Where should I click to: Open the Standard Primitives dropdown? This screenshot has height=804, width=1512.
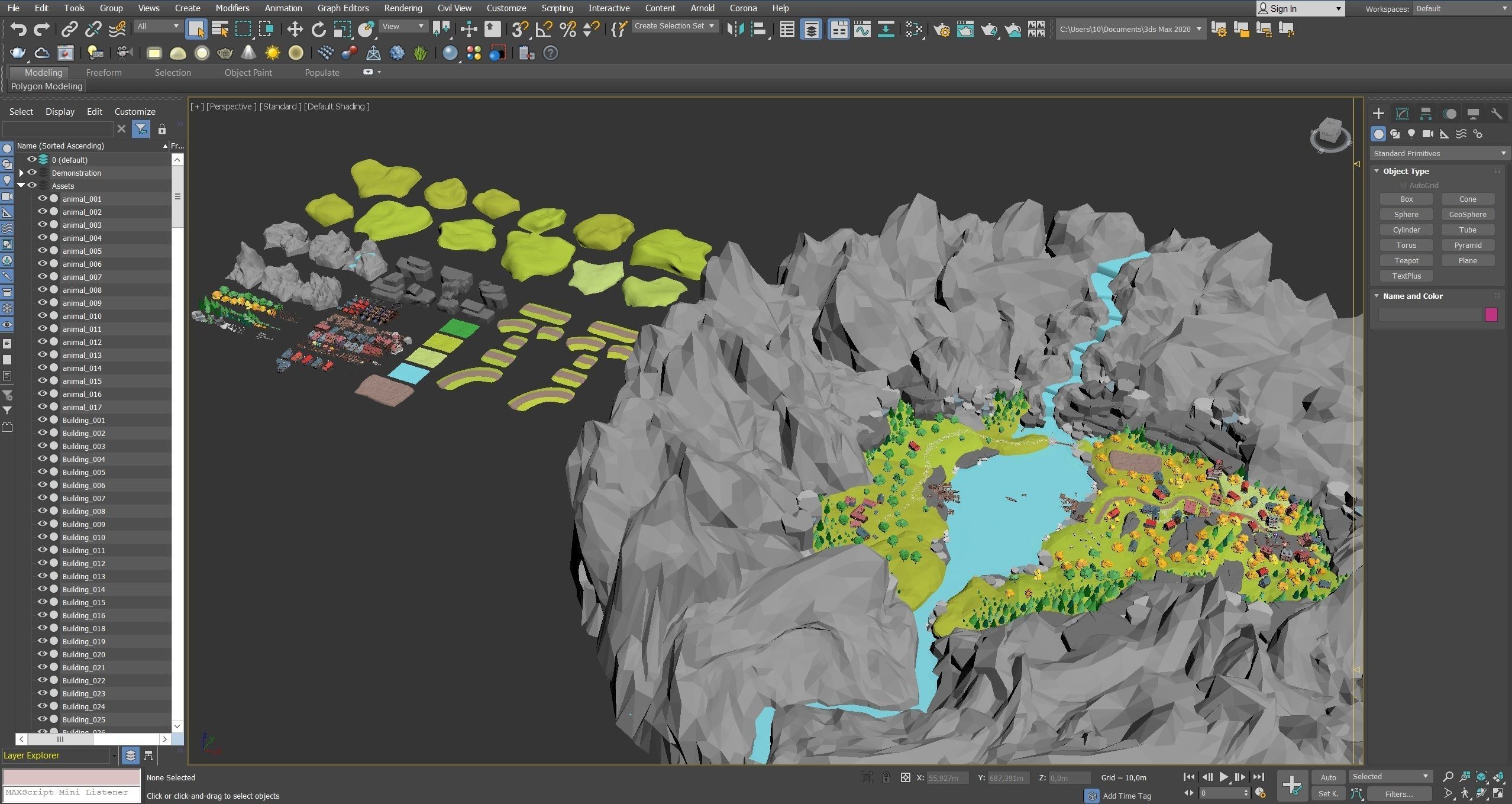tap(1439, 153)
